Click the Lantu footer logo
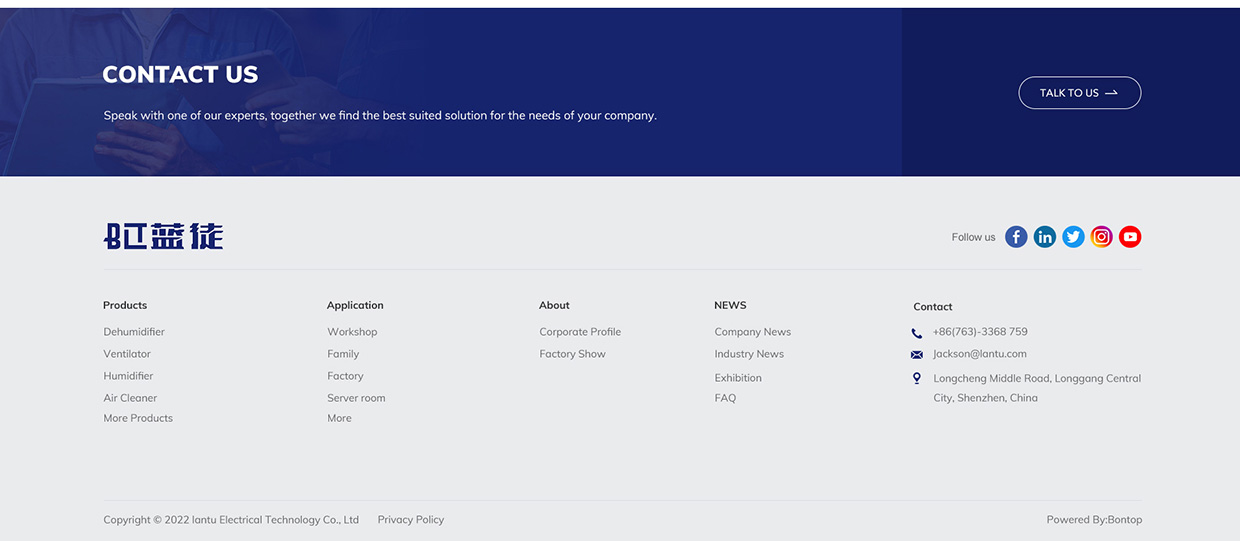Viewport: 1240px width, 541px height. 164,237
